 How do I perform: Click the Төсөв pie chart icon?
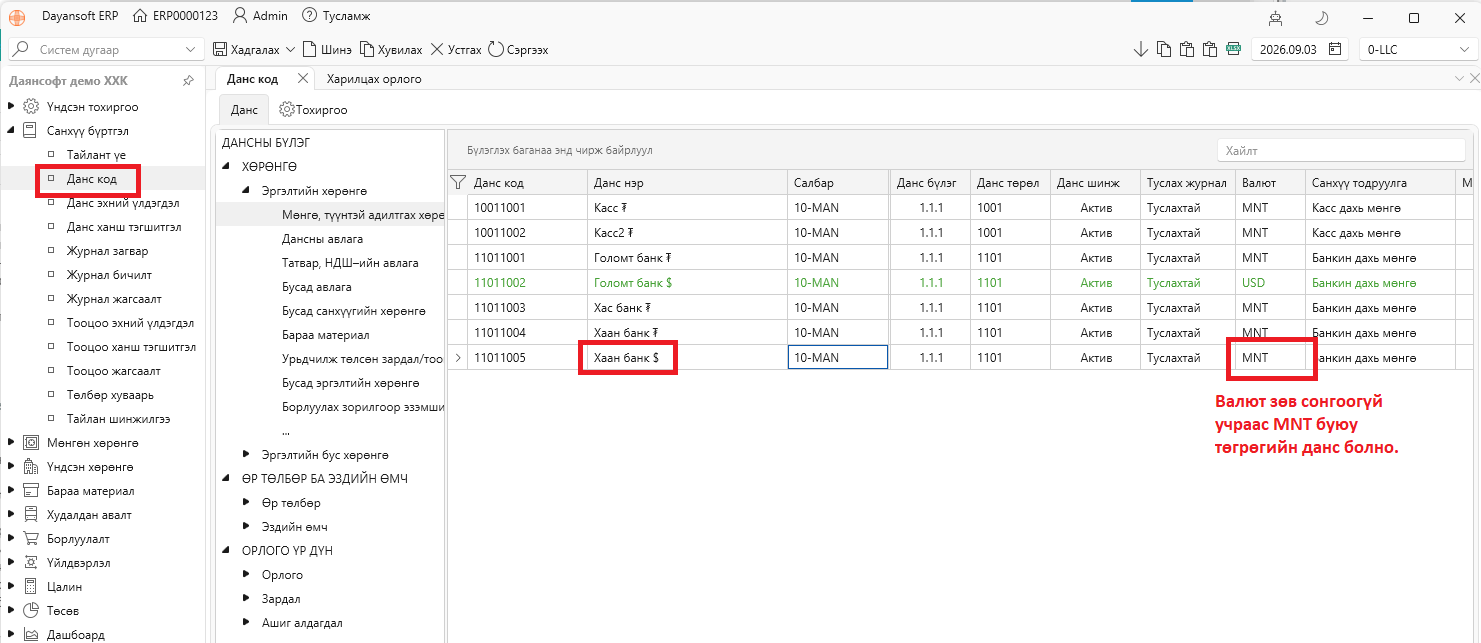[30, 610]
